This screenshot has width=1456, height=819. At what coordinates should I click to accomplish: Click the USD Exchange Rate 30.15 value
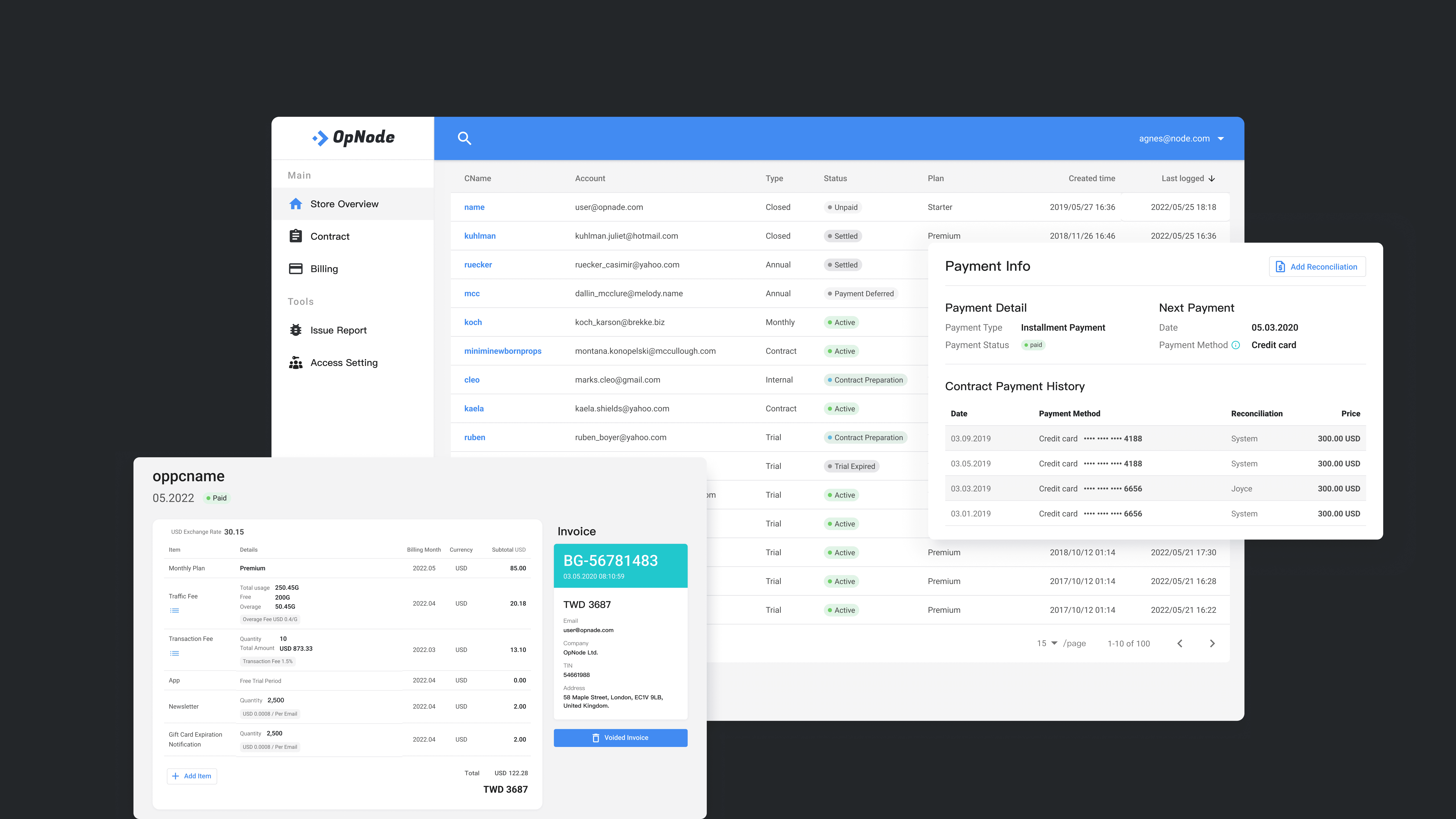pyautogui.click(x=234, y=532)
